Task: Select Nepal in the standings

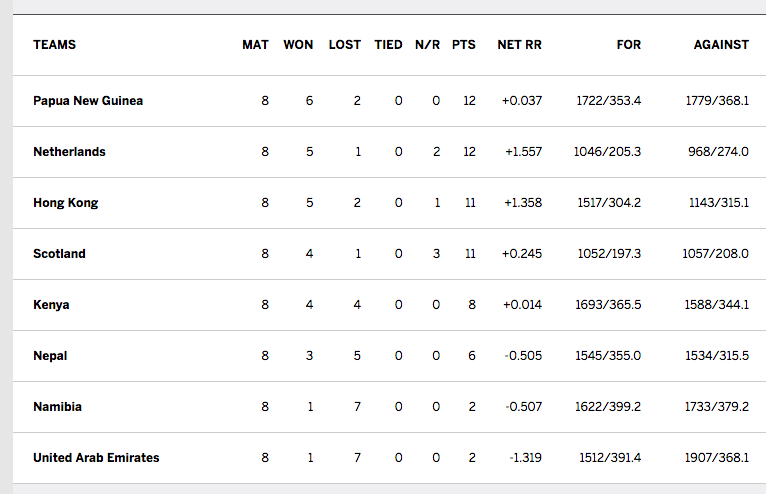Action: (x=50, y=356)
